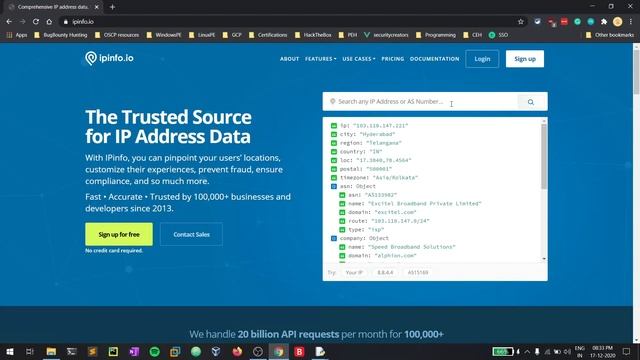
Task: Try the Your IP example
Action: [354, 272]
